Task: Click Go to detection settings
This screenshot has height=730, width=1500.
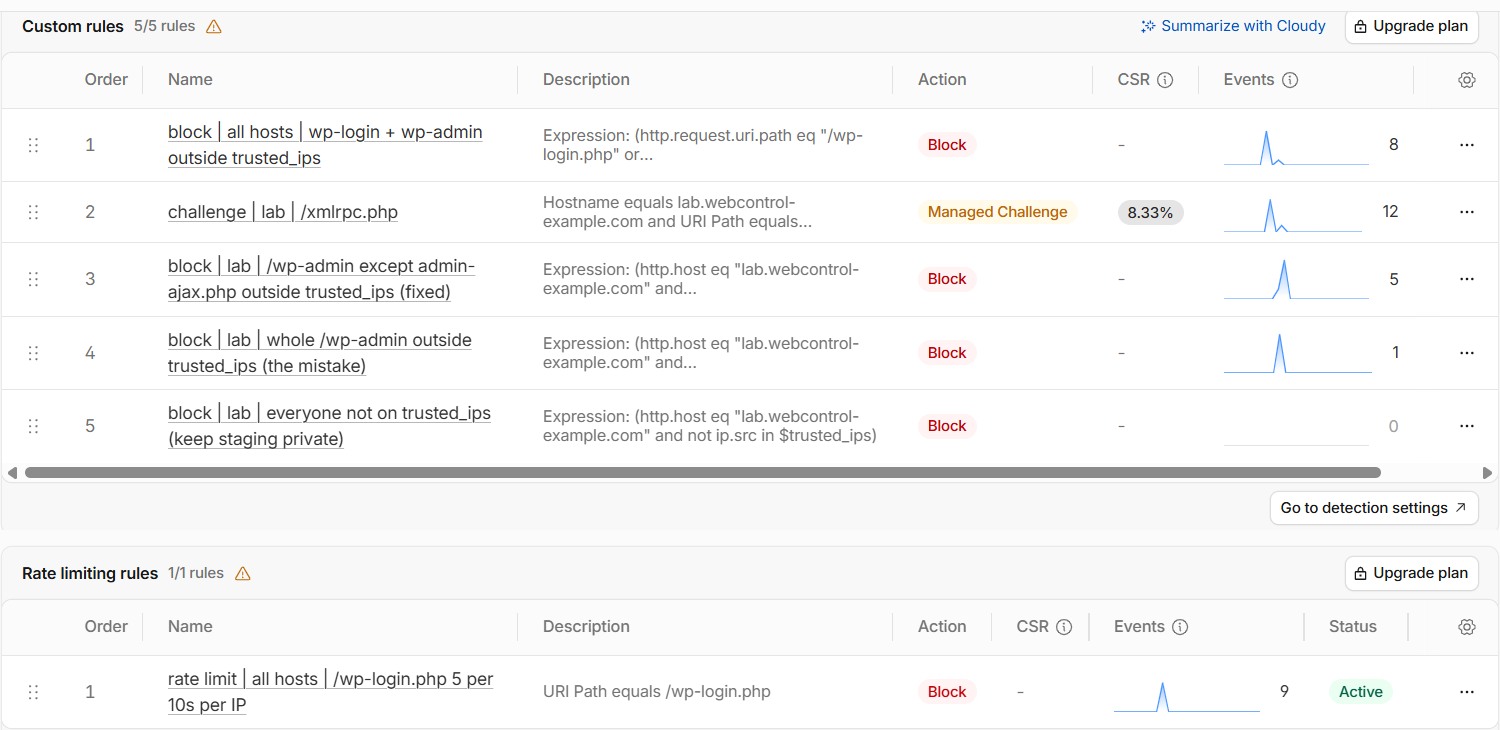Action: 1374,508
